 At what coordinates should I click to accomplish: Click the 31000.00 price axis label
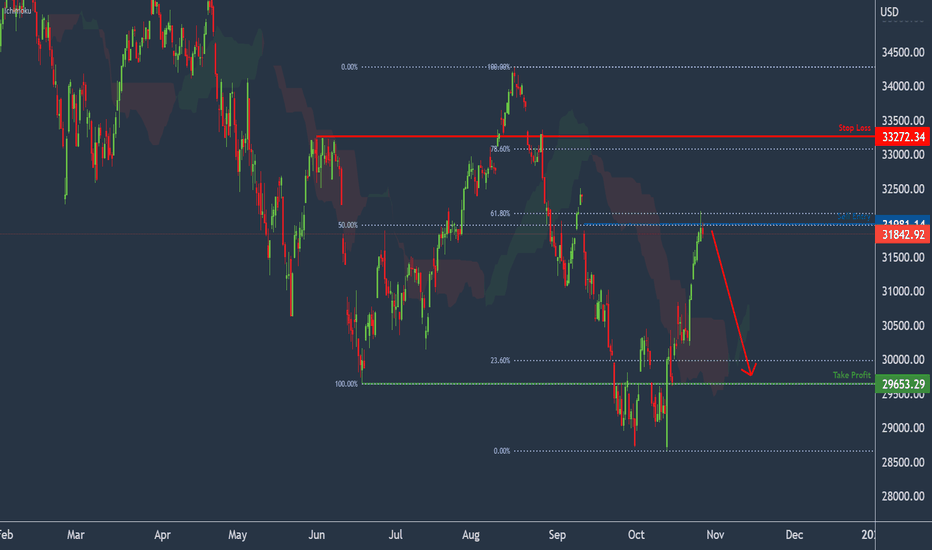pos(903,291)
